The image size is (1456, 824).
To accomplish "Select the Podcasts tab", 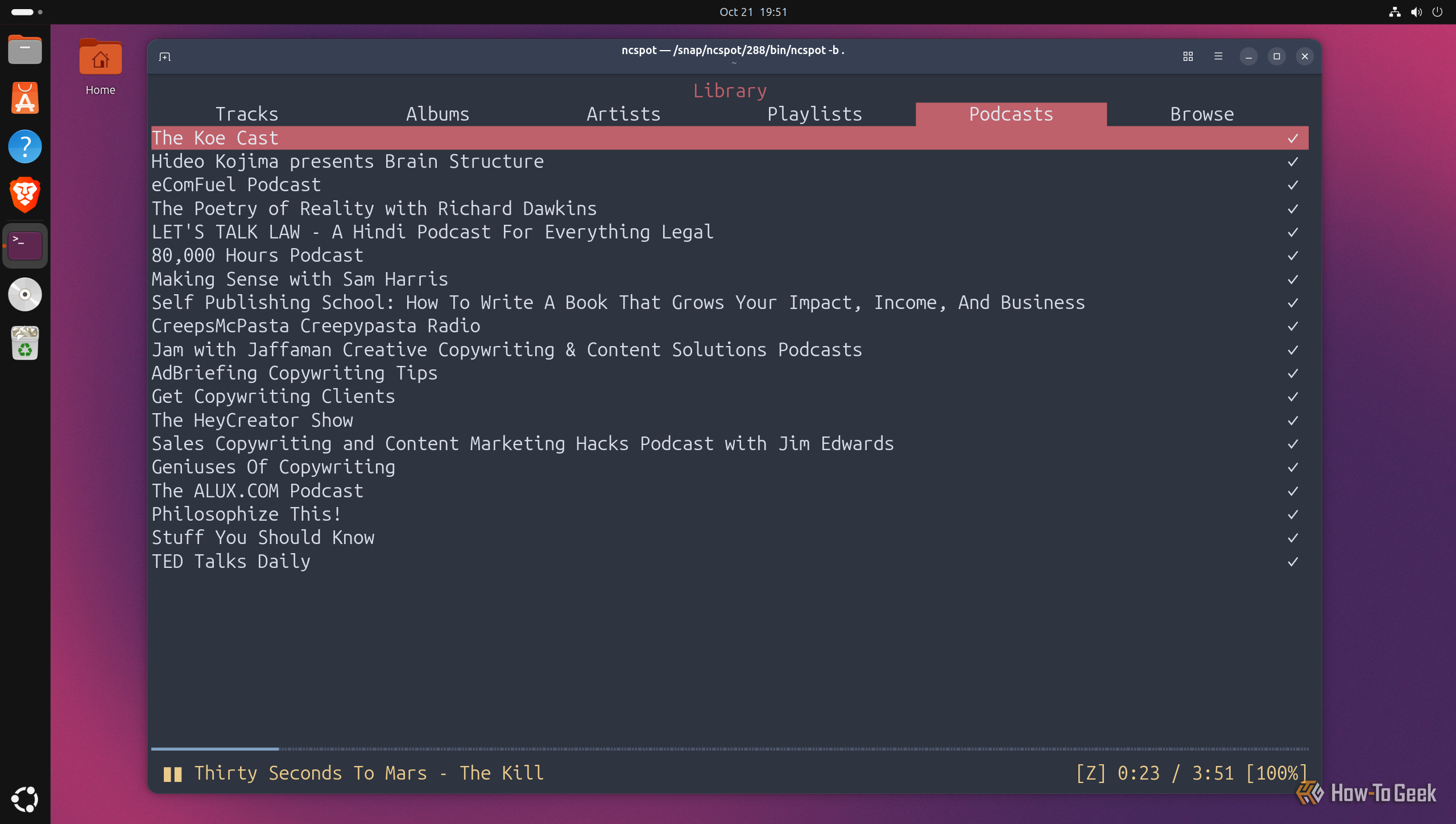I will (1011, 114).
